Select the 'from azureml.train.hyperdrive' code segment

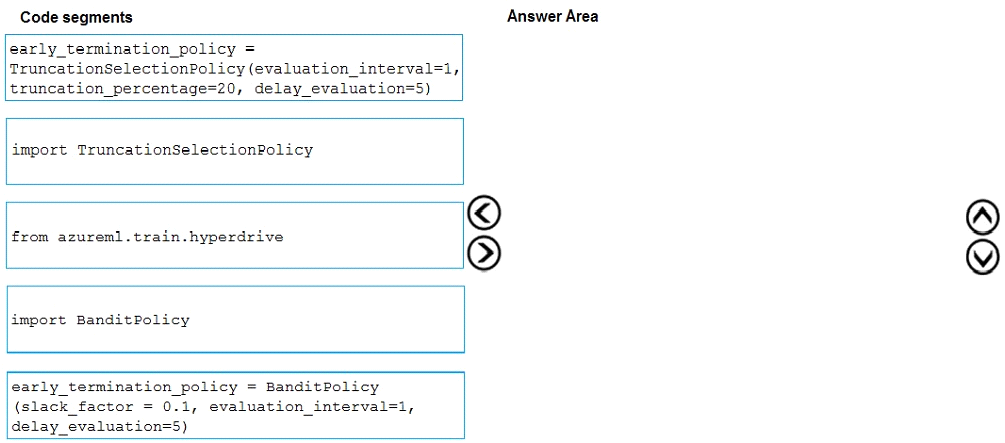tap(235, 235)
